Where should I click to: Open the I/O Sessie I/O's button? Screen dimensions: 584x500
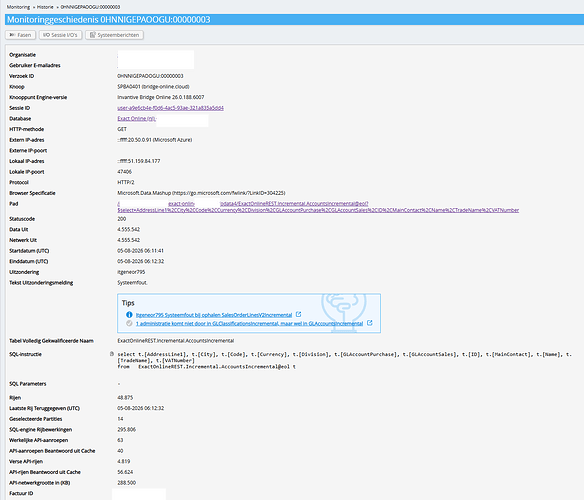coord(60,35)
